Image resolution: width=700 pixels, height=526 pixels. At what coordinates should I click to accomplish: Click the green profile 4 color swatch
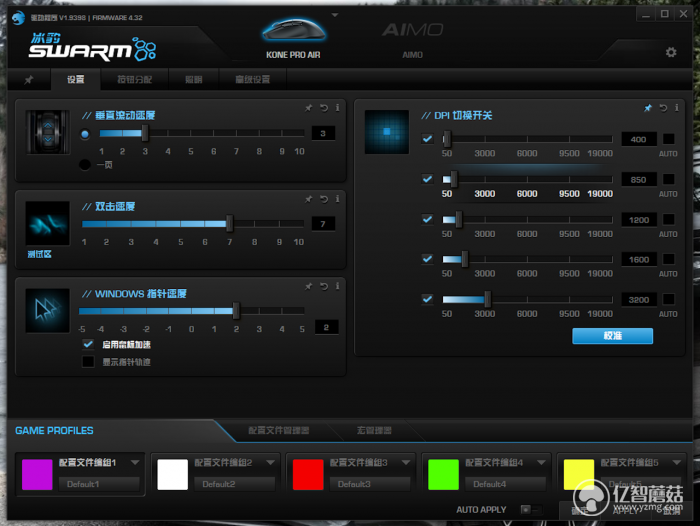tap(443, 475)
